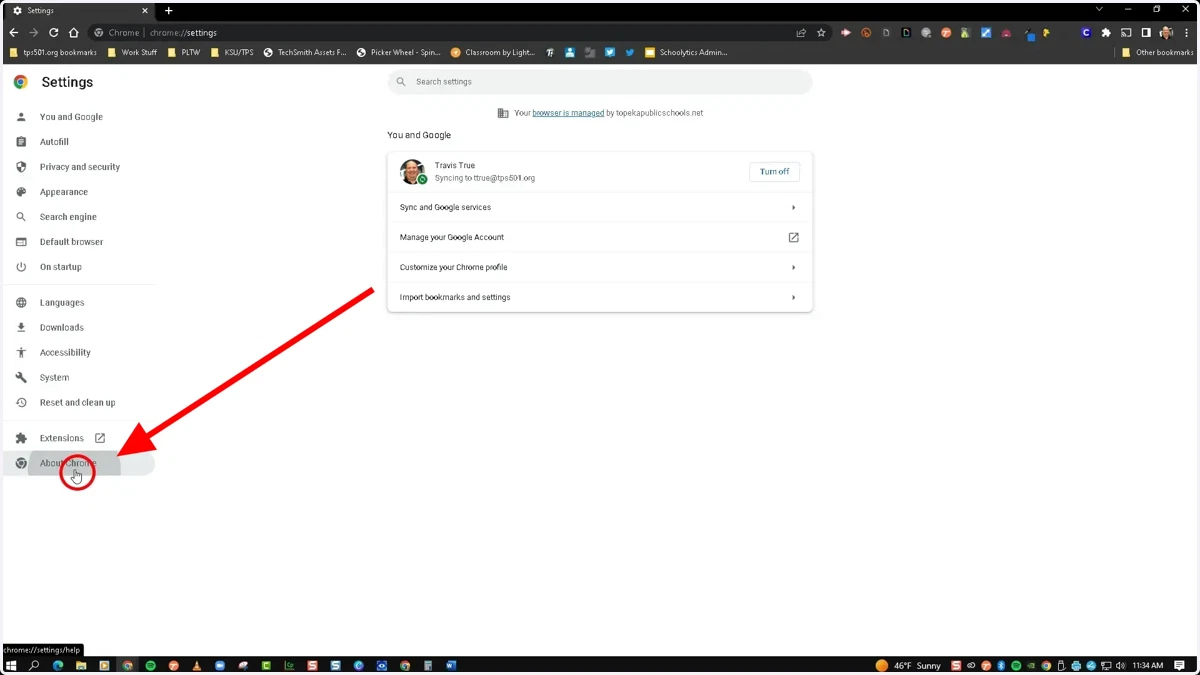1200x675 pixels.
Task: Reload the current page
Action: coord(53,33)
